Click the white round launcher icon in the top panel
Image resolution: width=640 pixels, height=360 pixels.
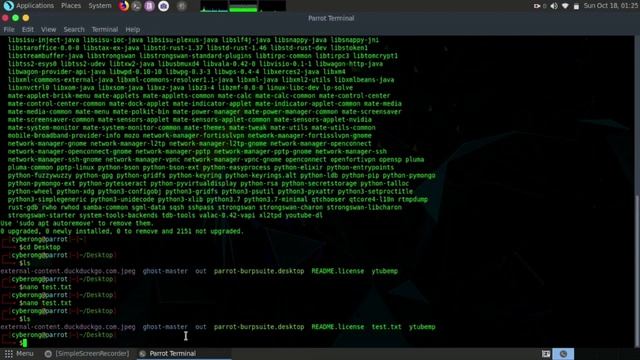click(164, 6)
